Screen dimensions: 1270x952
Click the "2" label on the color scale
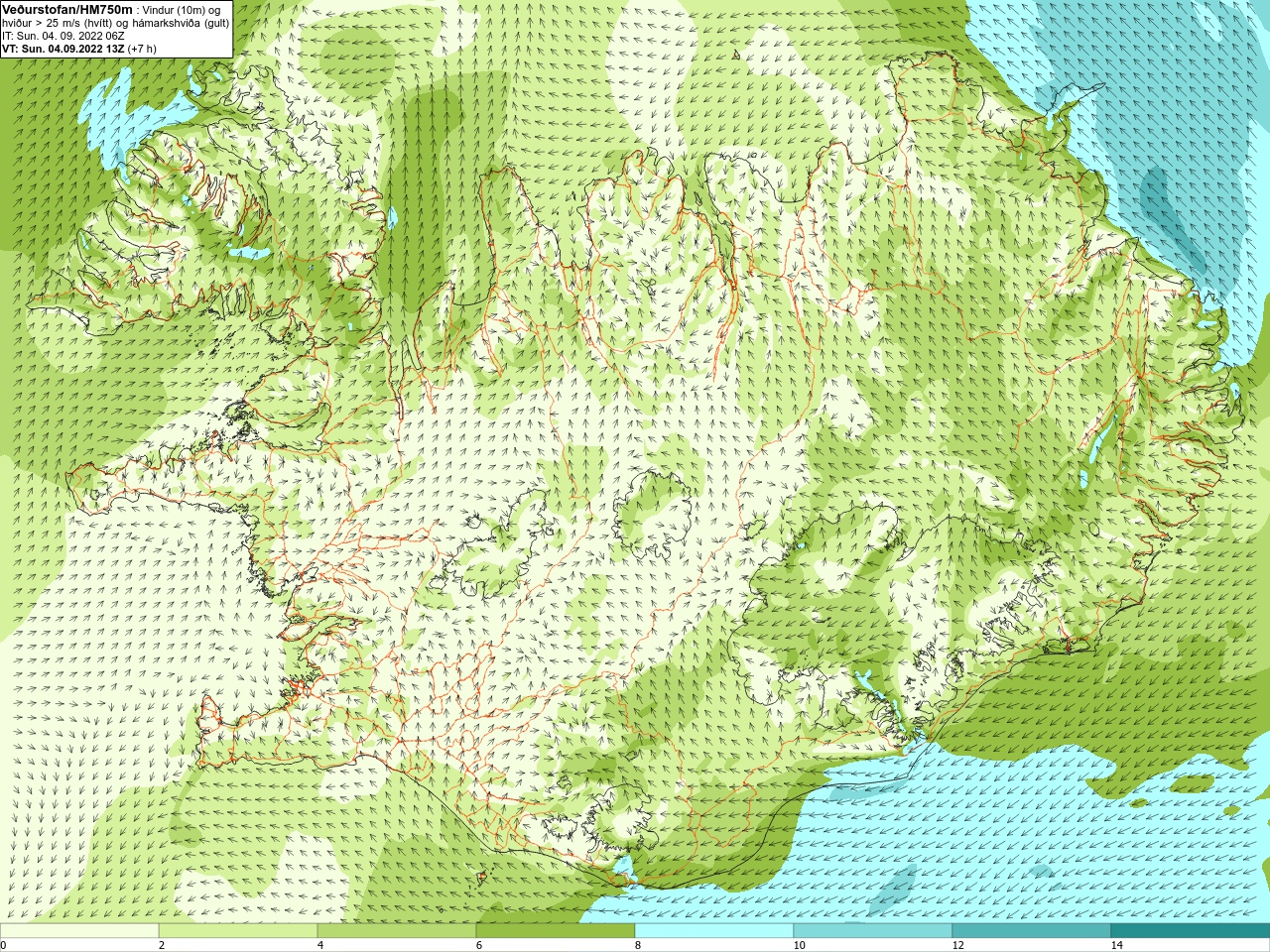pos(162,945)
